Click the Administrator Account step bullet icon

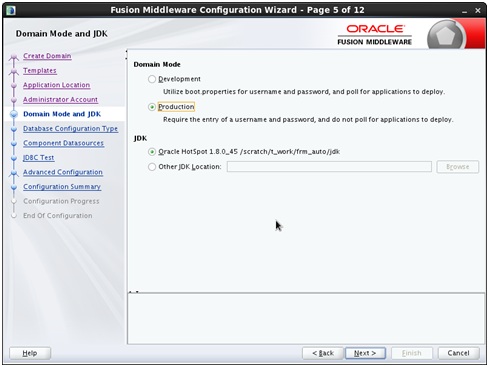click(14, 100)
